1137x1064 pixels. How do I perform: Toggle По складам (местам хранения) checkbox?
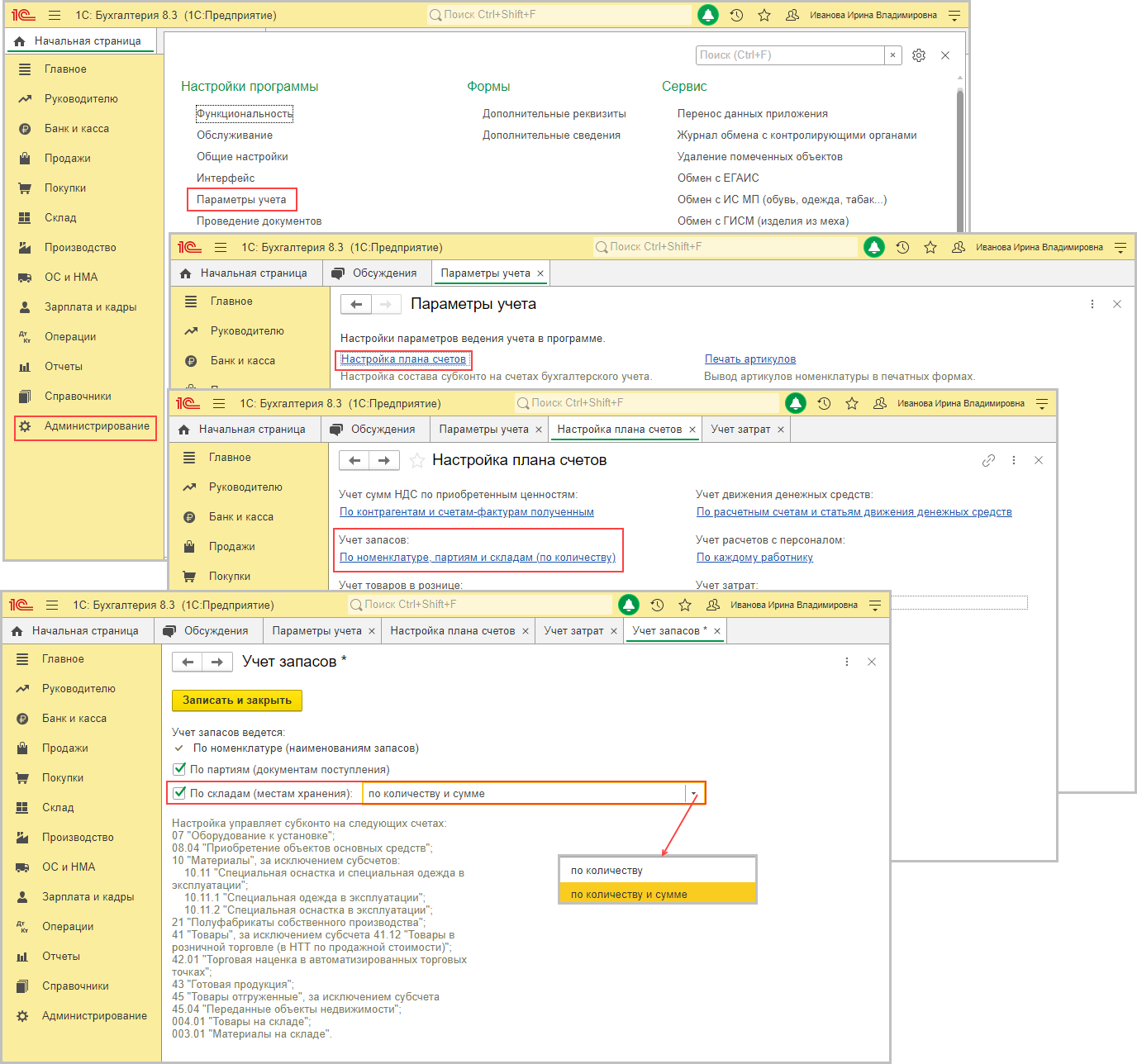click(179, 793)
